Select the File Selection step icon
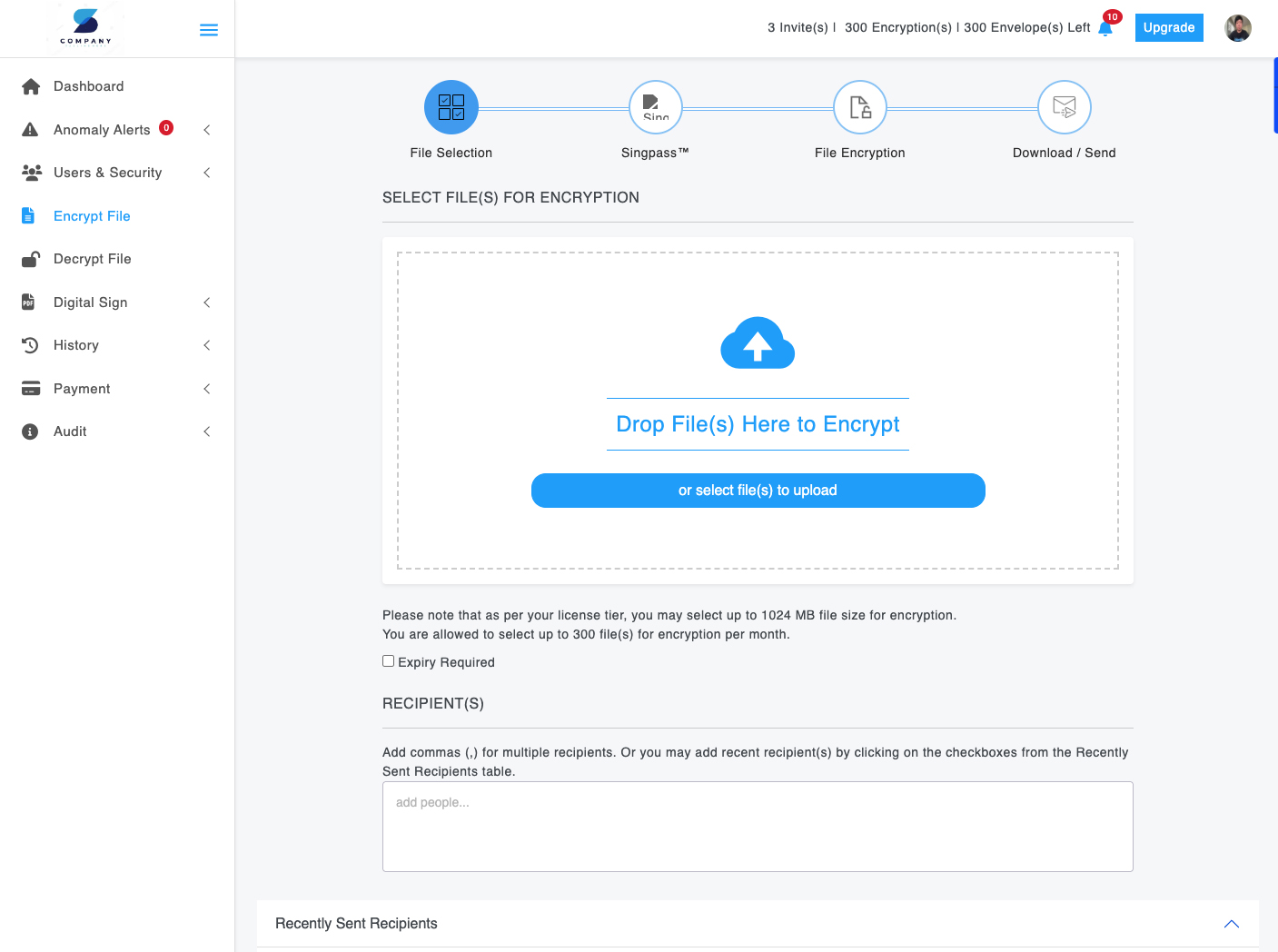 pyautogui.click(x=451, y=107)
